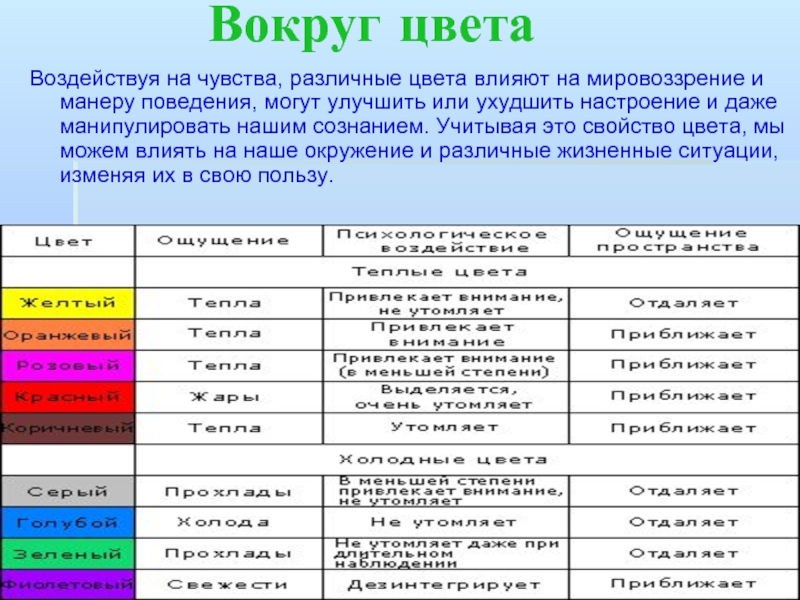
Task: Click the "Теплые цвета" section row
Action: tap(467, 272)
